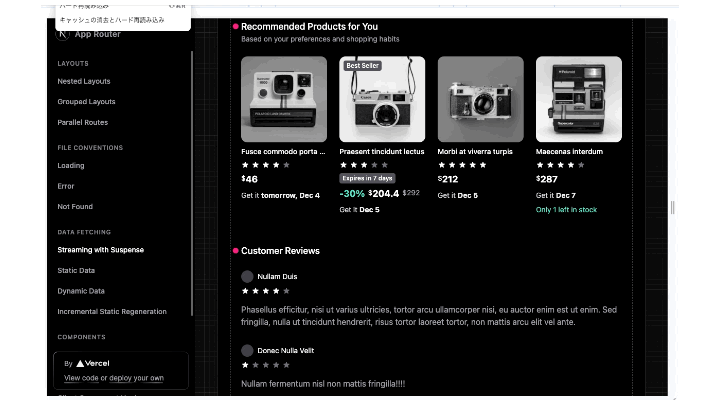Open Parallel Routes page
This screenshot has width=720, height=405.
click(82, 122)
